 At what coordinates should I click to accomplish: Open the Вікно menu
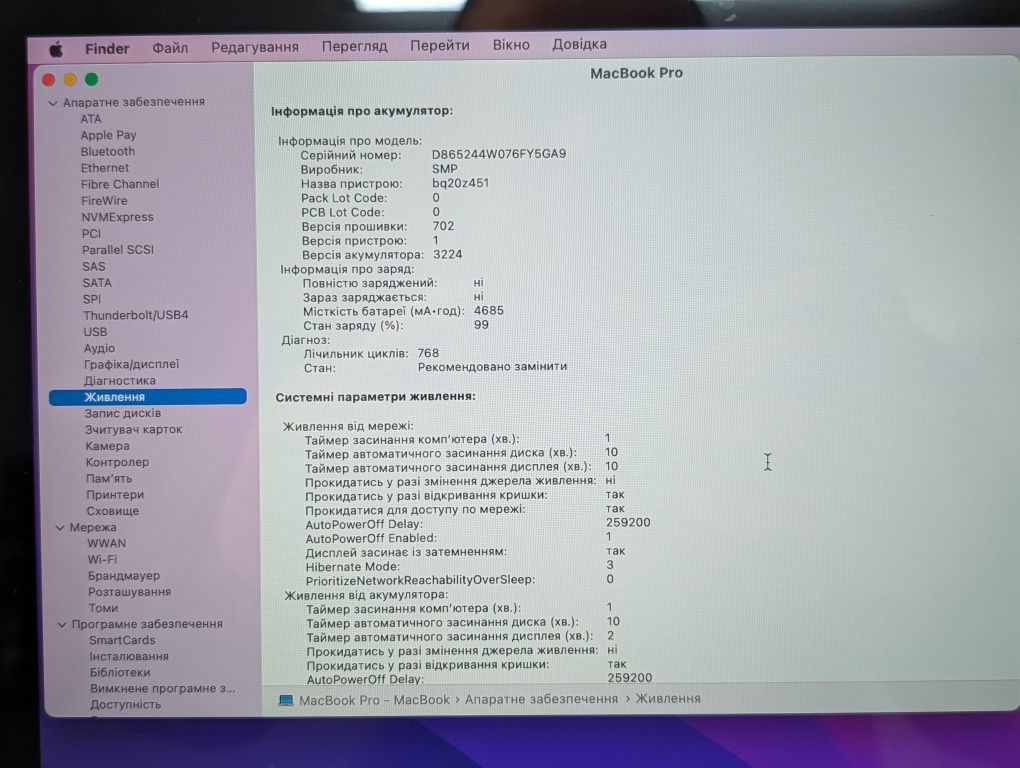pos(511,45)
